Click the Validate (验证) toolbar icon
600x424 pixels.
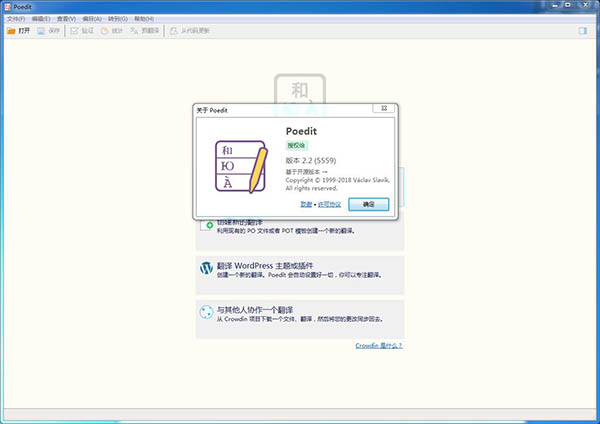click(x=73, y=31)
